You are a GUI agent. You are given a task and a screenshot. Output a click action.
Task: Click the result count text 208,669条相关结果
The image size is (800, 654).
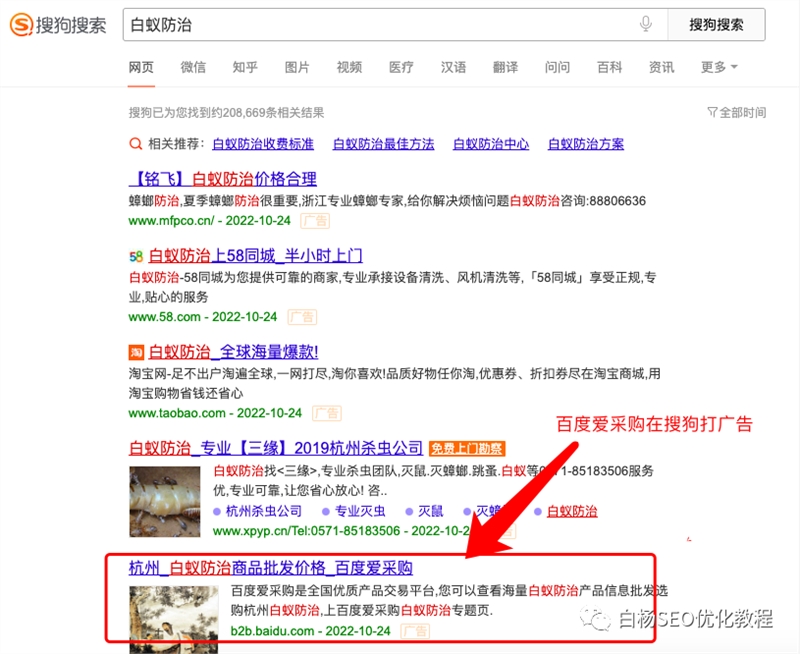(x=273, y=112)
